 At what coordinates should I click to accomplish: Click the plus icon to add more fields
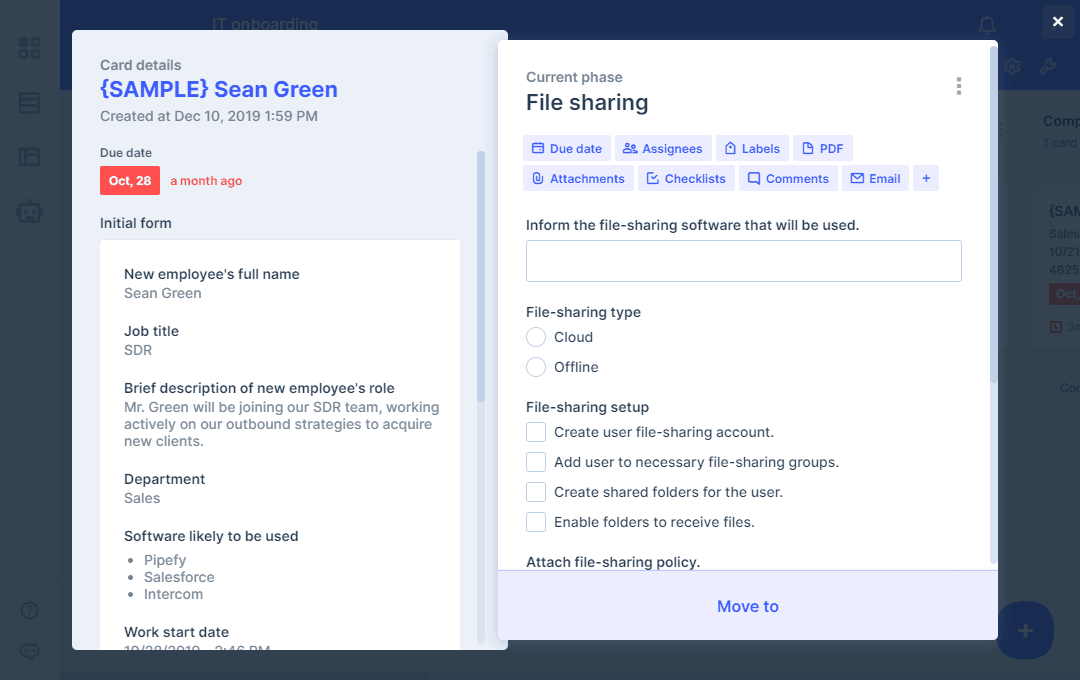925,178
